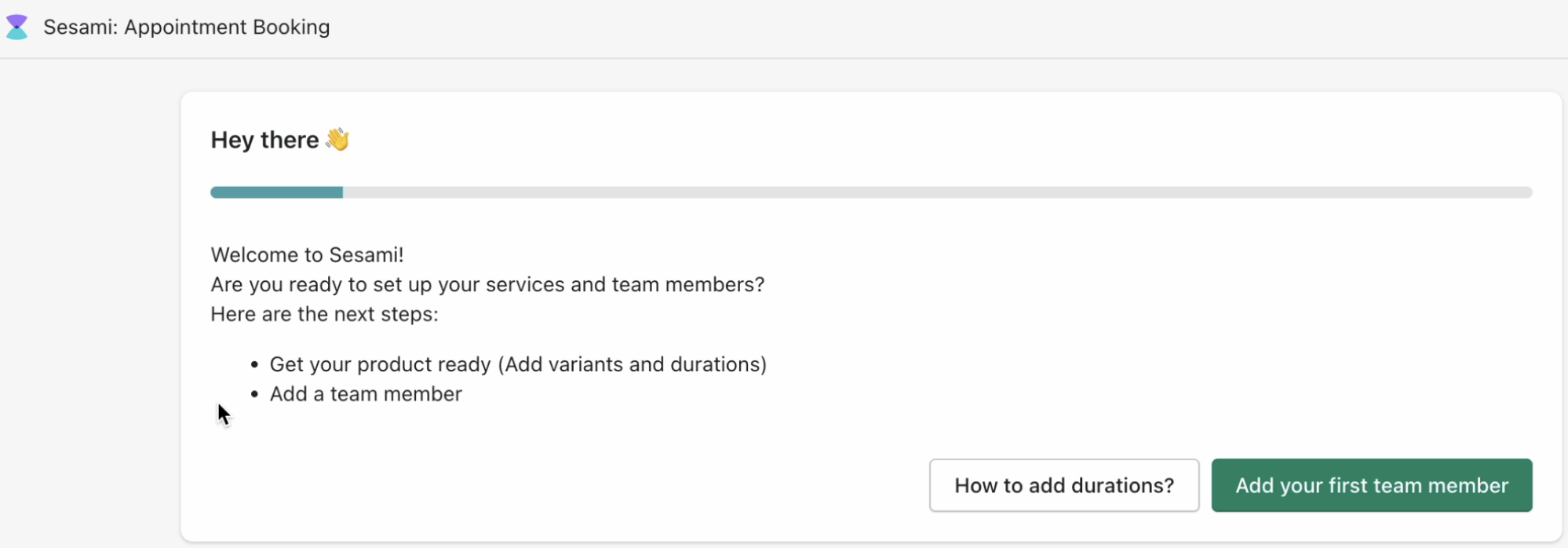Open the 'How to add durations?' help button
1568x548 pixels.
pyautogui.click(x=1064, y=485)
